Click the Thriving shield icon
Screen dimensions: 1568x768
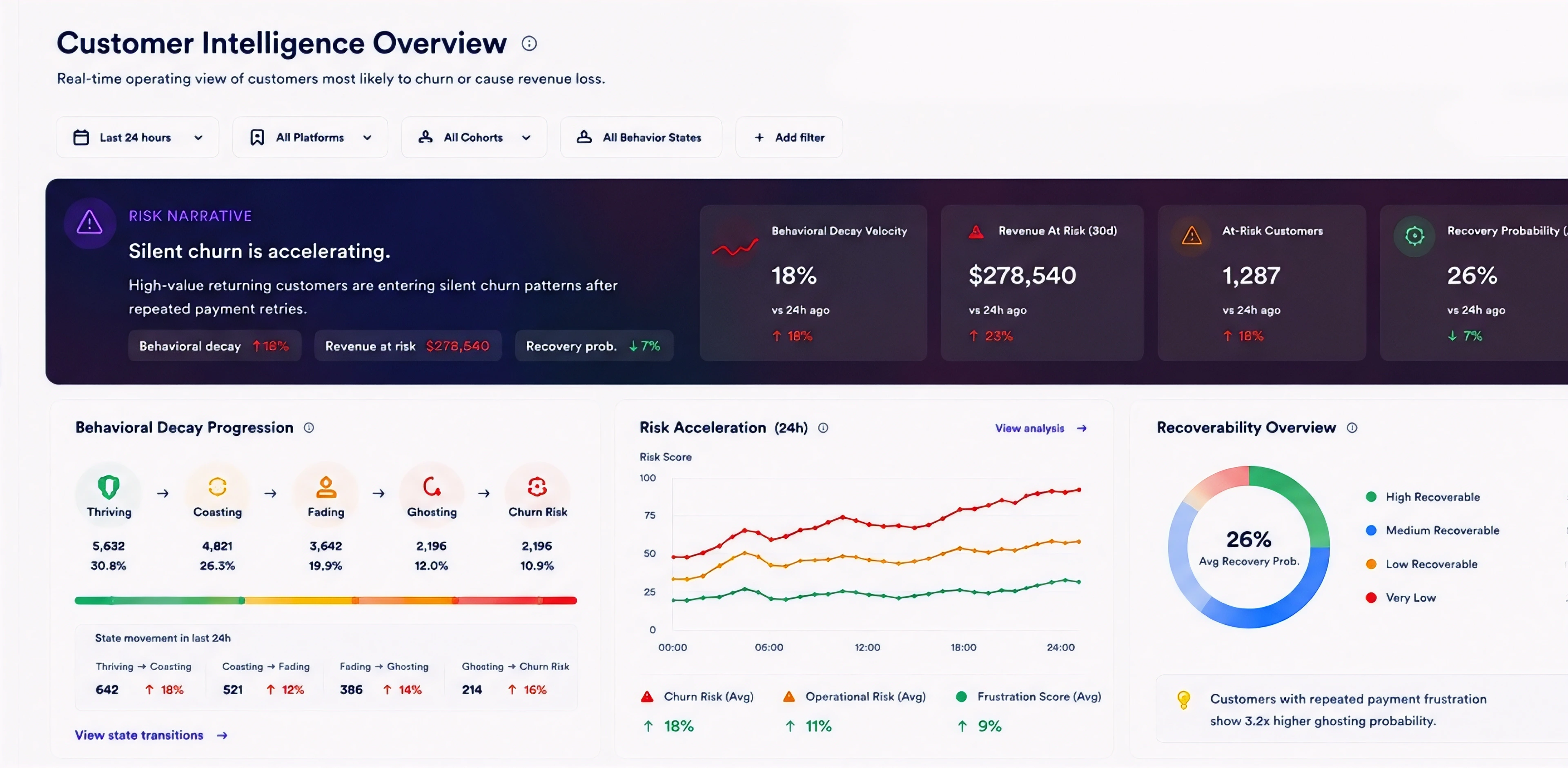(x=108, y=486)
